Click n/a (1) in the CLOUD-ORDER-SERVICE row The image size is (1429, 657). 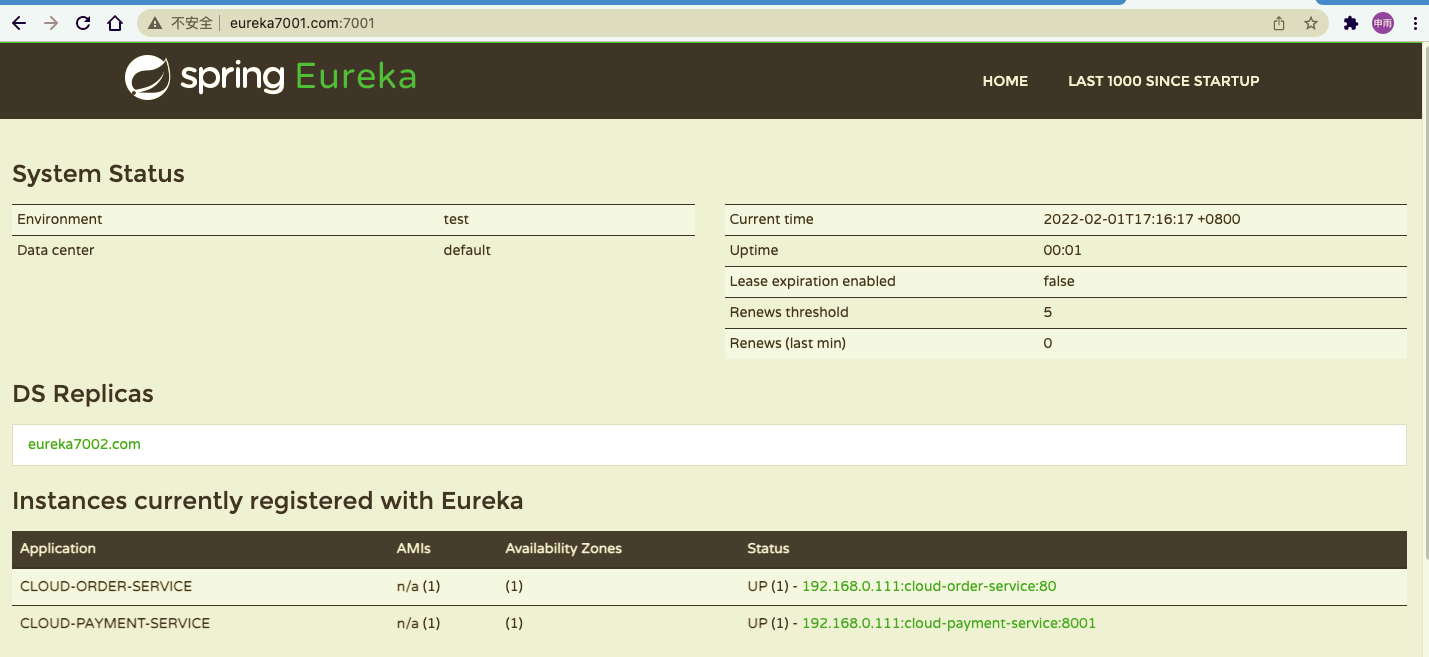[418, 586]
